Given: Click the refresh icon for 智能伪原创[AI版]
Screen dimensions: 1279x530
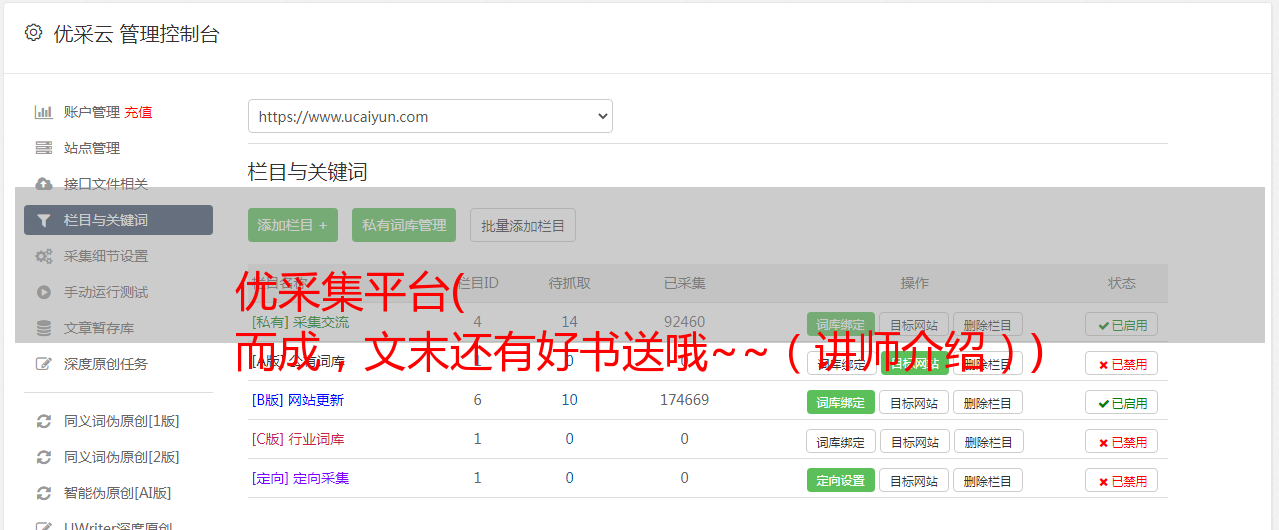Looking at the screenshot, I should 43,493.
